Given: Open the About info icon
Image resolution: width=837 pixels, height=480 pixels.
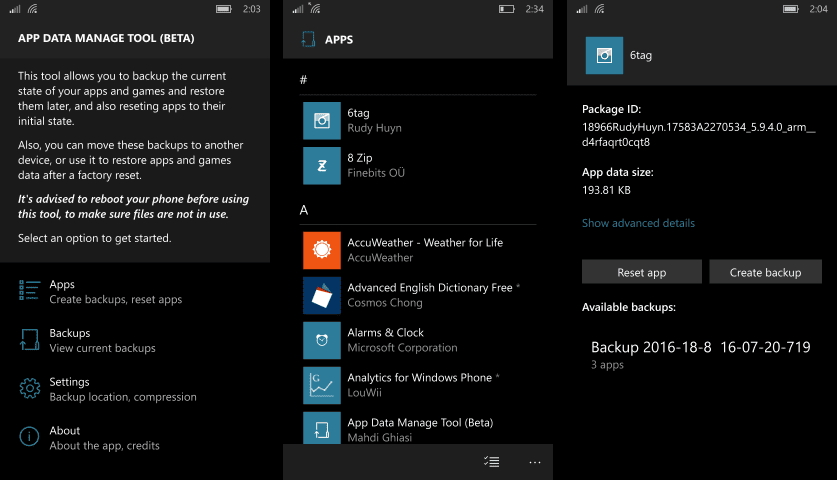Looking at the screenshot, I should pyautogui.click(x=29, y=437).
